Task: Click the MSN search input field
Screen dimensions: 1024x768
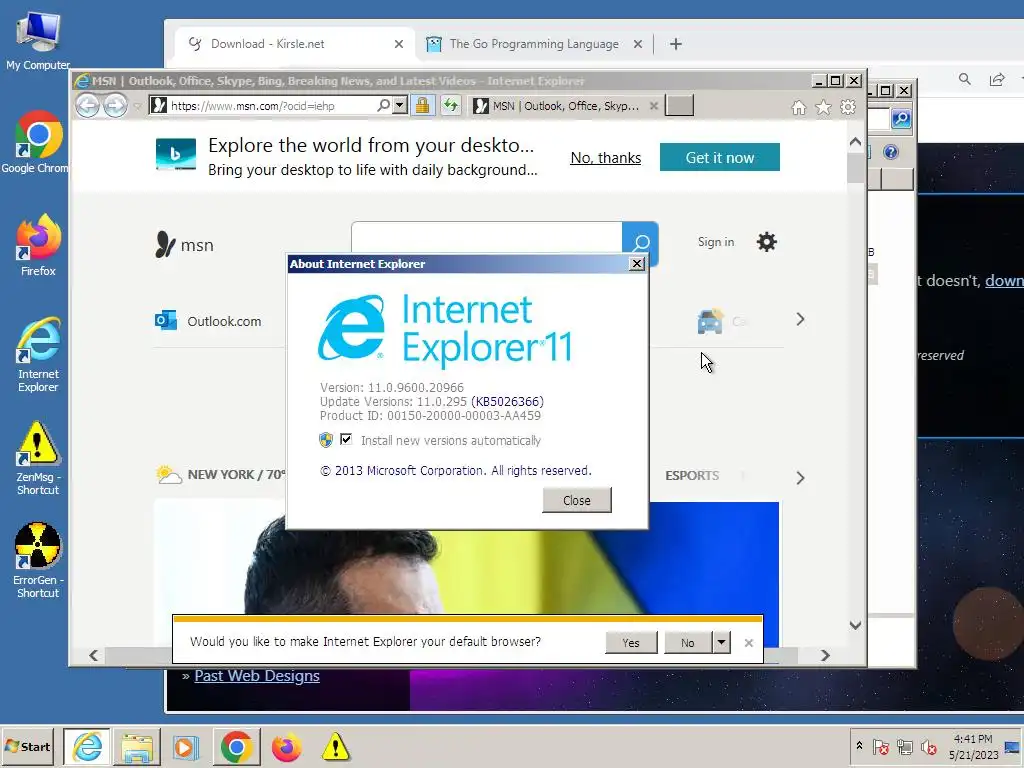Action: (487, 238)
